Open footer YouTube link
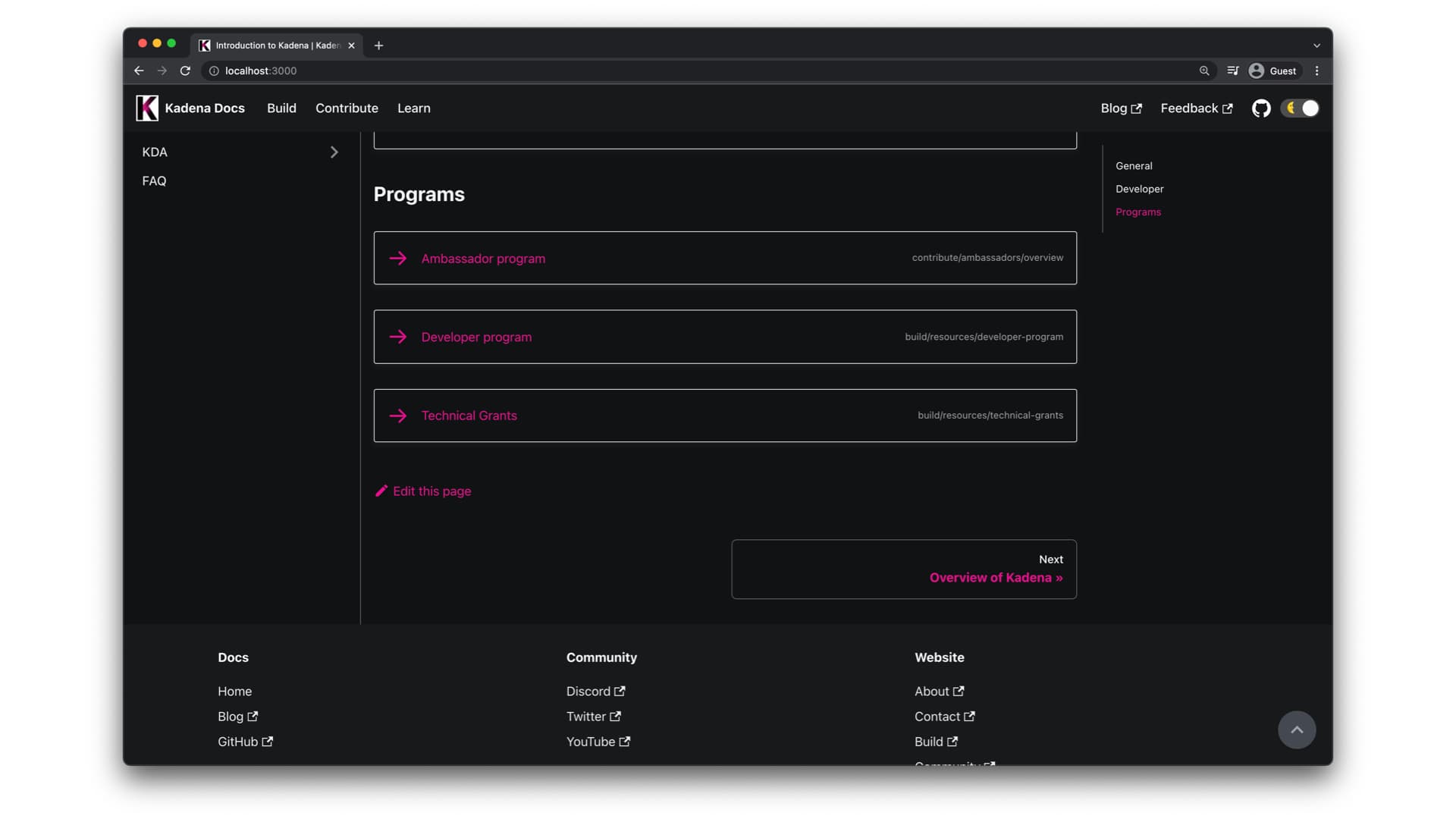 point(598,742)
